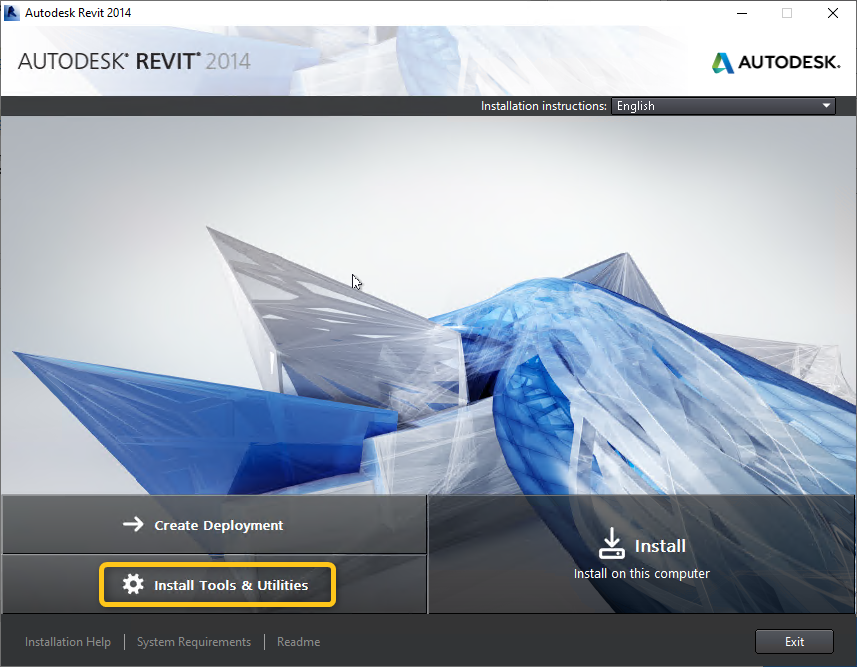Exit the Revit installer
This screenshot has height=667, width=857.
794,641
